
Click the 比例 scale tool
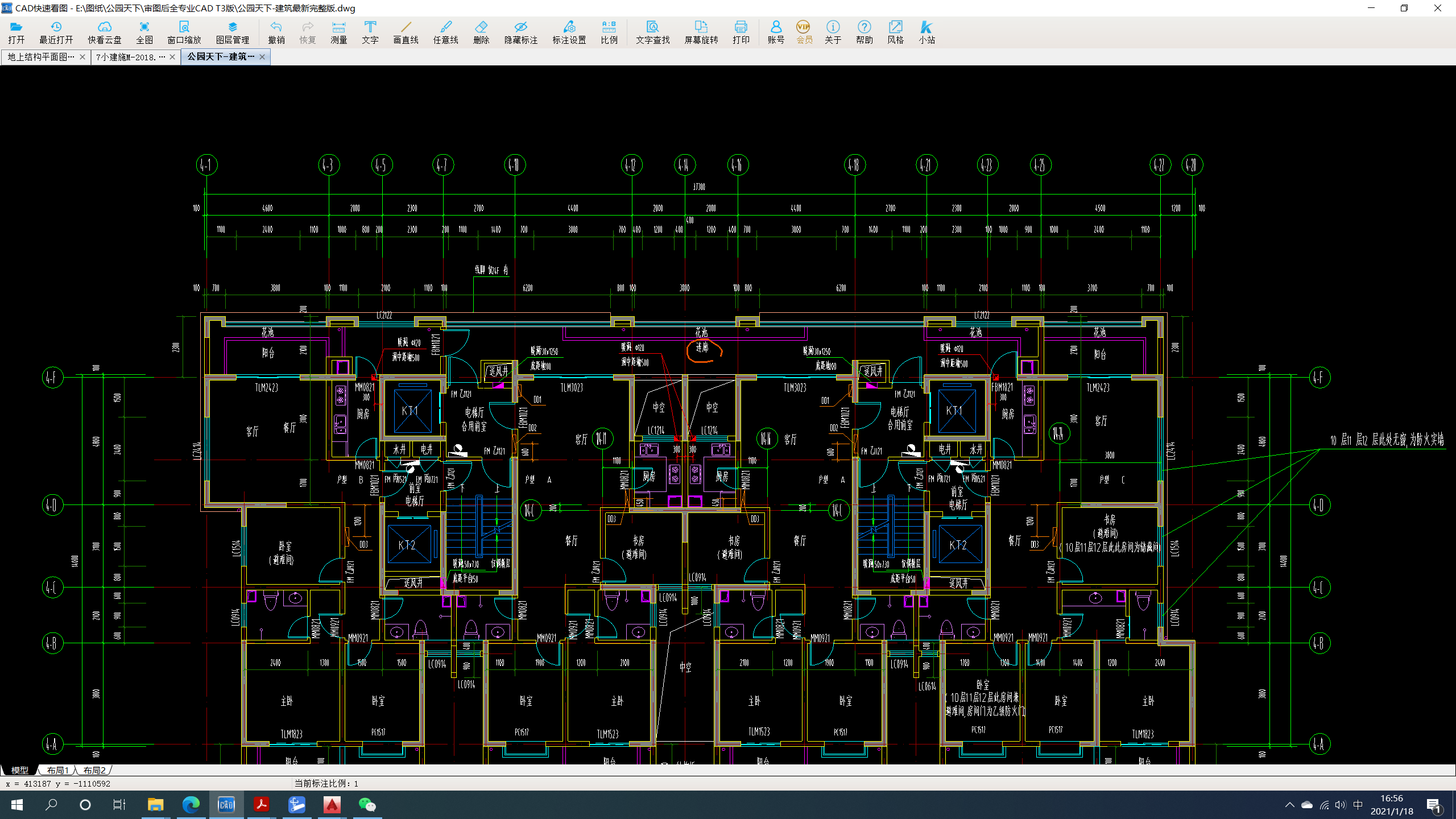609,32
